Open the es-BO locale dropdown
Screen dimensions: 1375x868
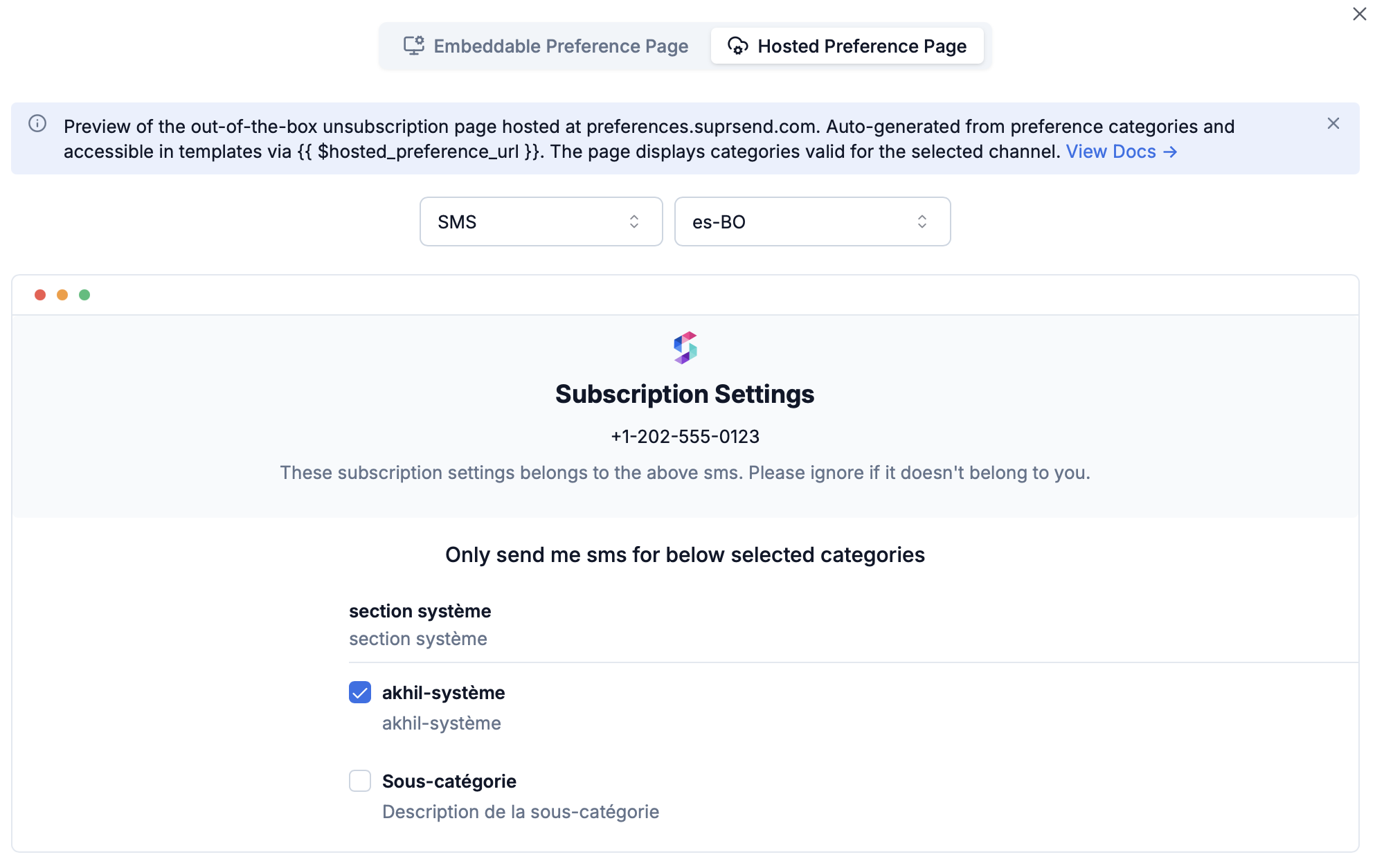tap(812, 221)
